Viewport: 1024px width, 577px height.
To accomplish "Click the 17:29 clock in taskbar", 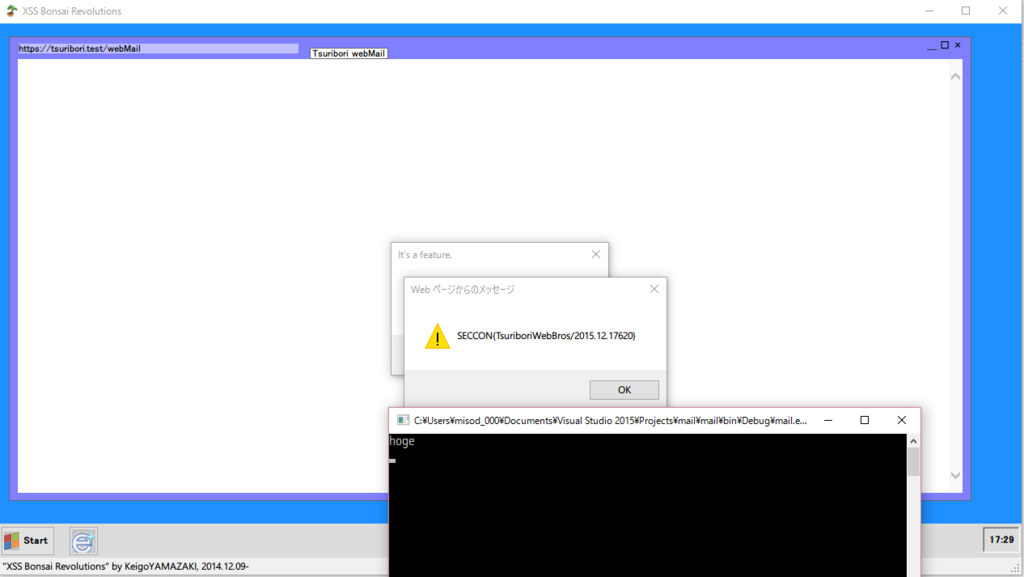I will pyautogui.click(x=1001, y=540).
